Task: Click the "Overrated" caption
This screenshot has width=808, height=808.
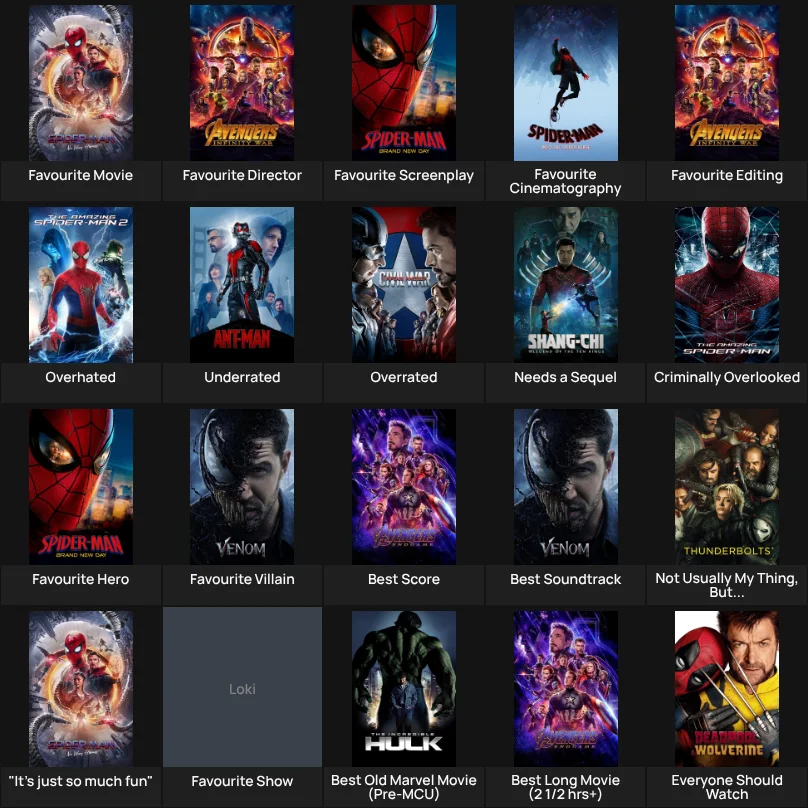Action: pos(404,377)
